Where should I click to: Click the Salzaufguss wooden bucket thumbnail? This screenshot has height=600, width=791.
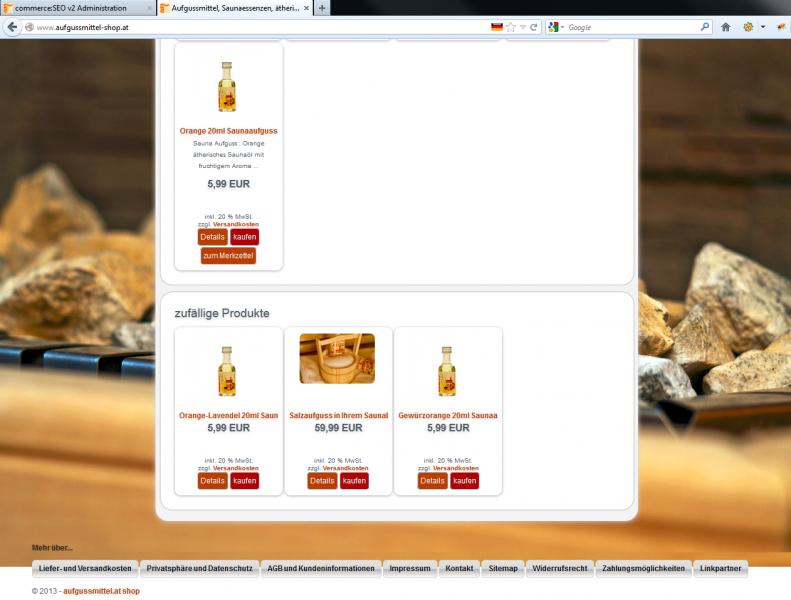pos(337,358)
